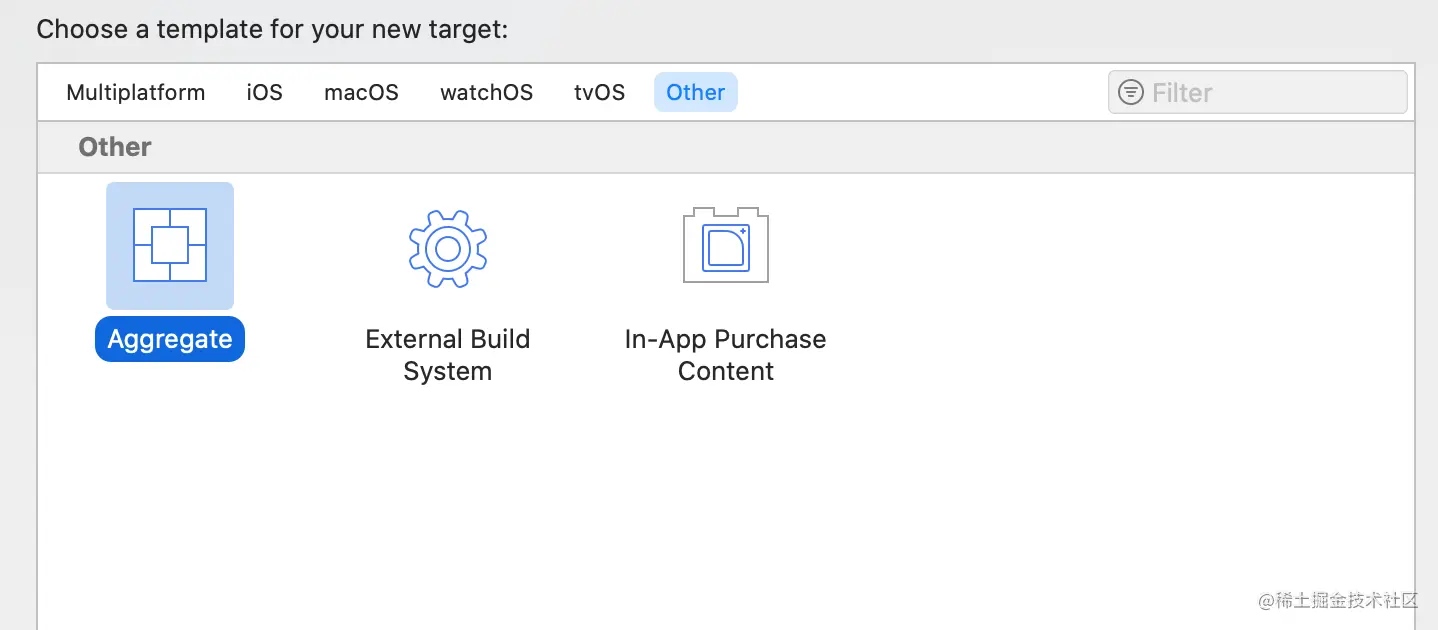Click the External Build System label
The width and height of the screenshot is (1438, 630).
(x=447, y=355)
